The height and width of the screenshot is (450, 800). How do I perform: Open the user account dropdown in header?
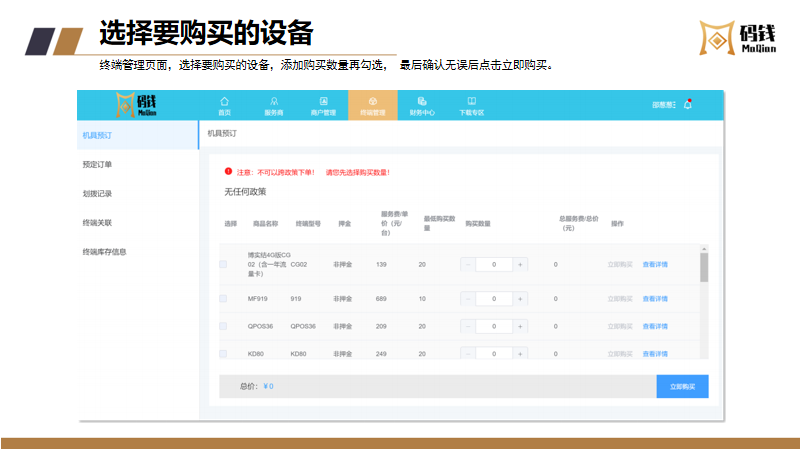(664, 105)
